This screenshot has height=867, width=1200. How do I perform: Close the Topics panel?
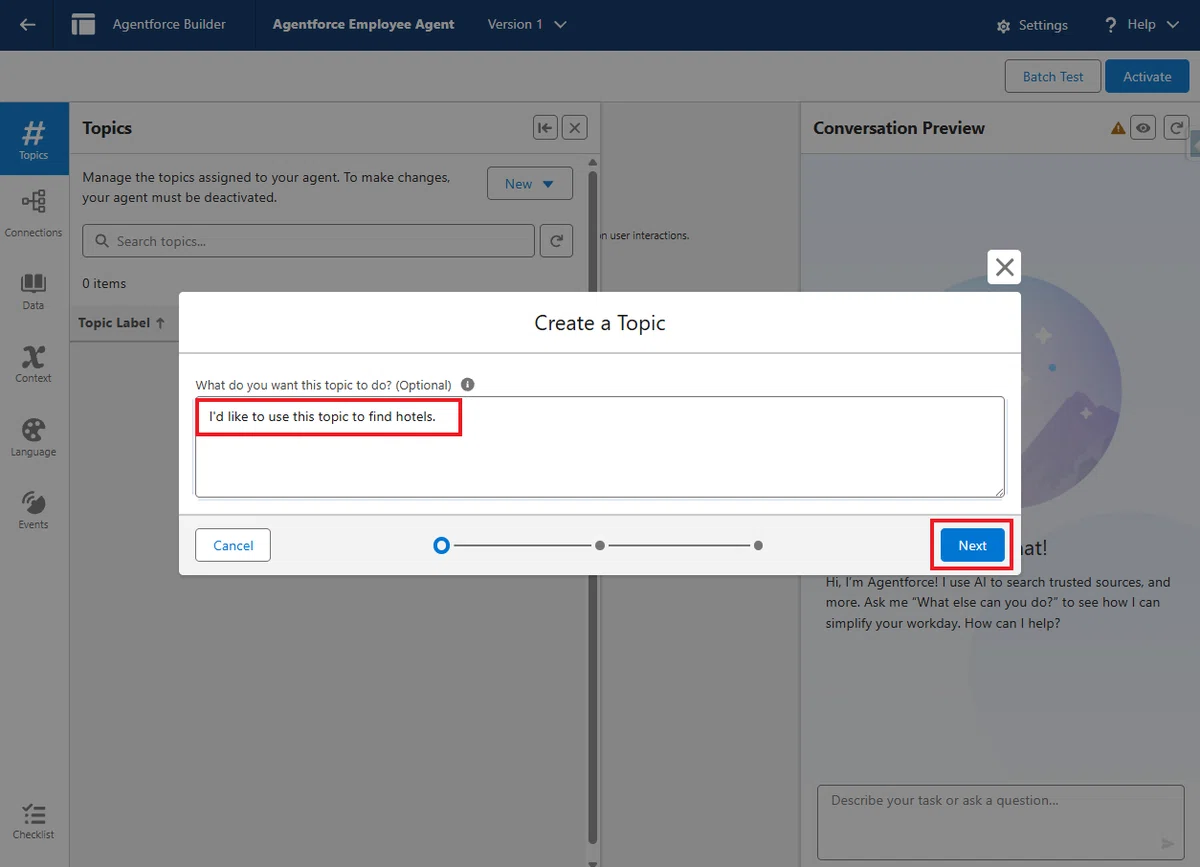coord(574,128)
